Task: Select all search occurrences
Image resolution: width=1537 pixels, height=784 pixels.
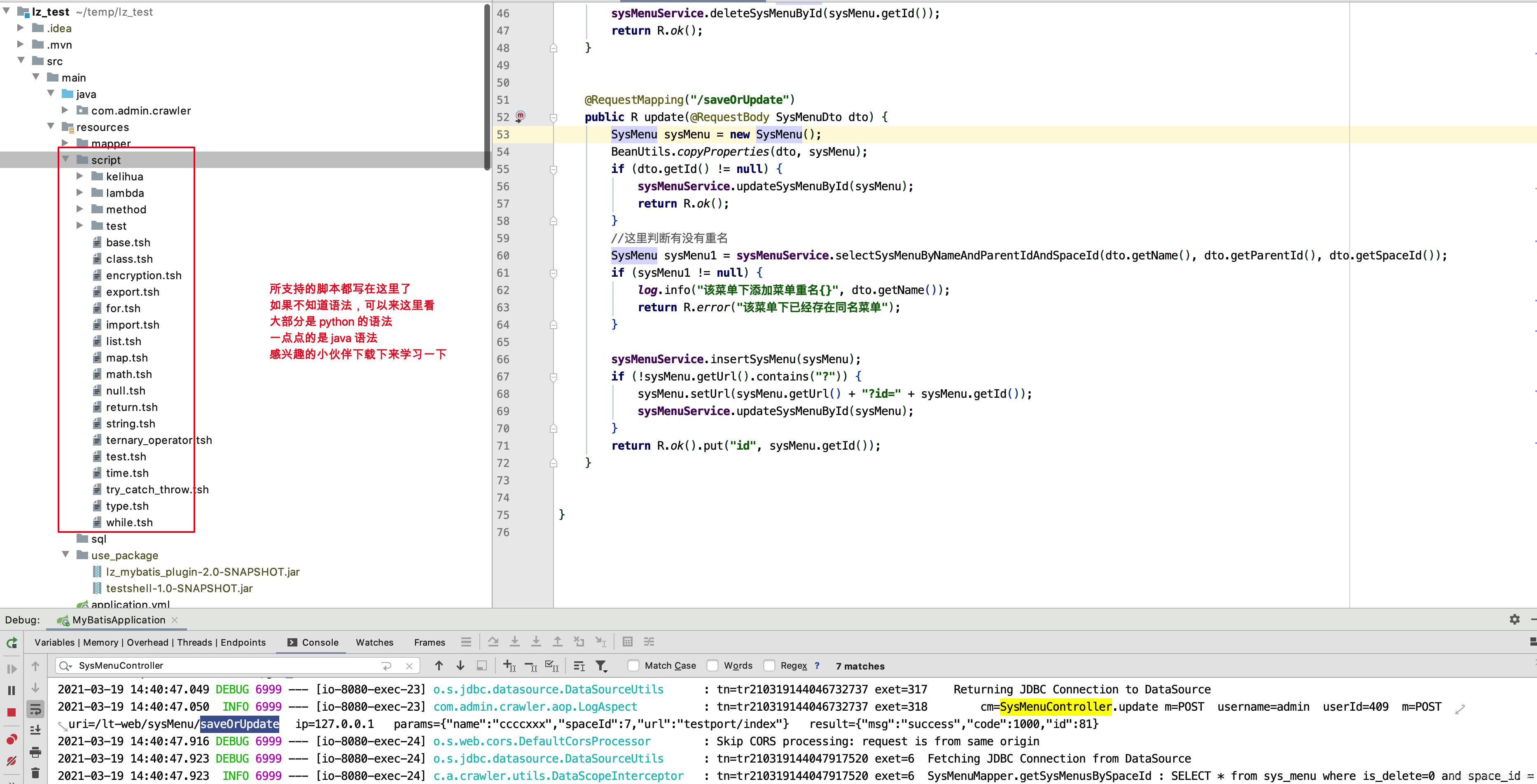Action: [x=552, y=665]
